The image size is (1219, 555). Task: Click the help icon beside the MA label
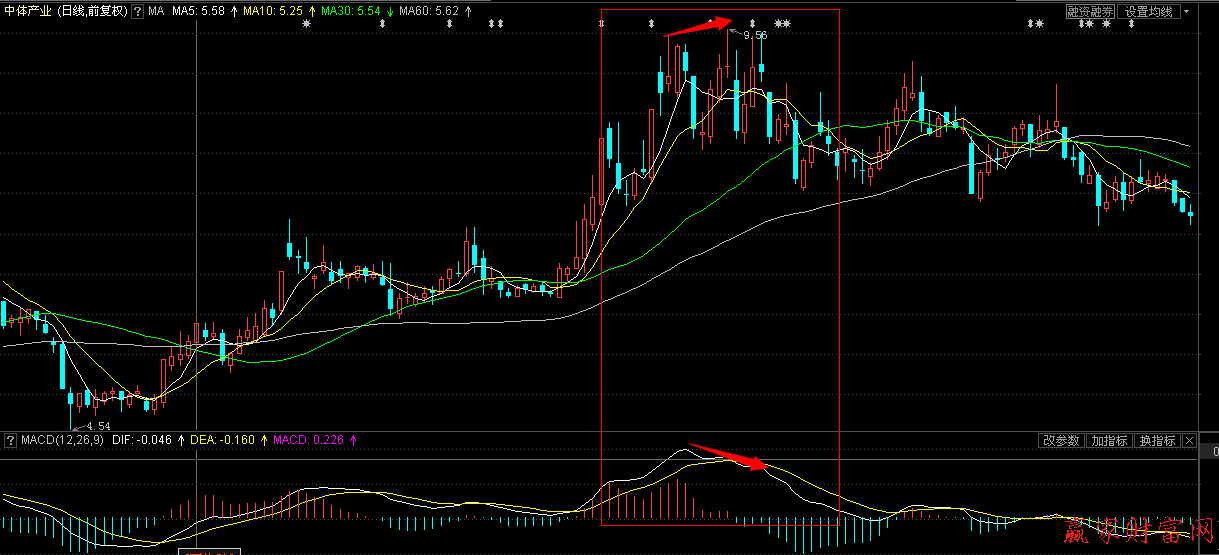click(137, 11)
